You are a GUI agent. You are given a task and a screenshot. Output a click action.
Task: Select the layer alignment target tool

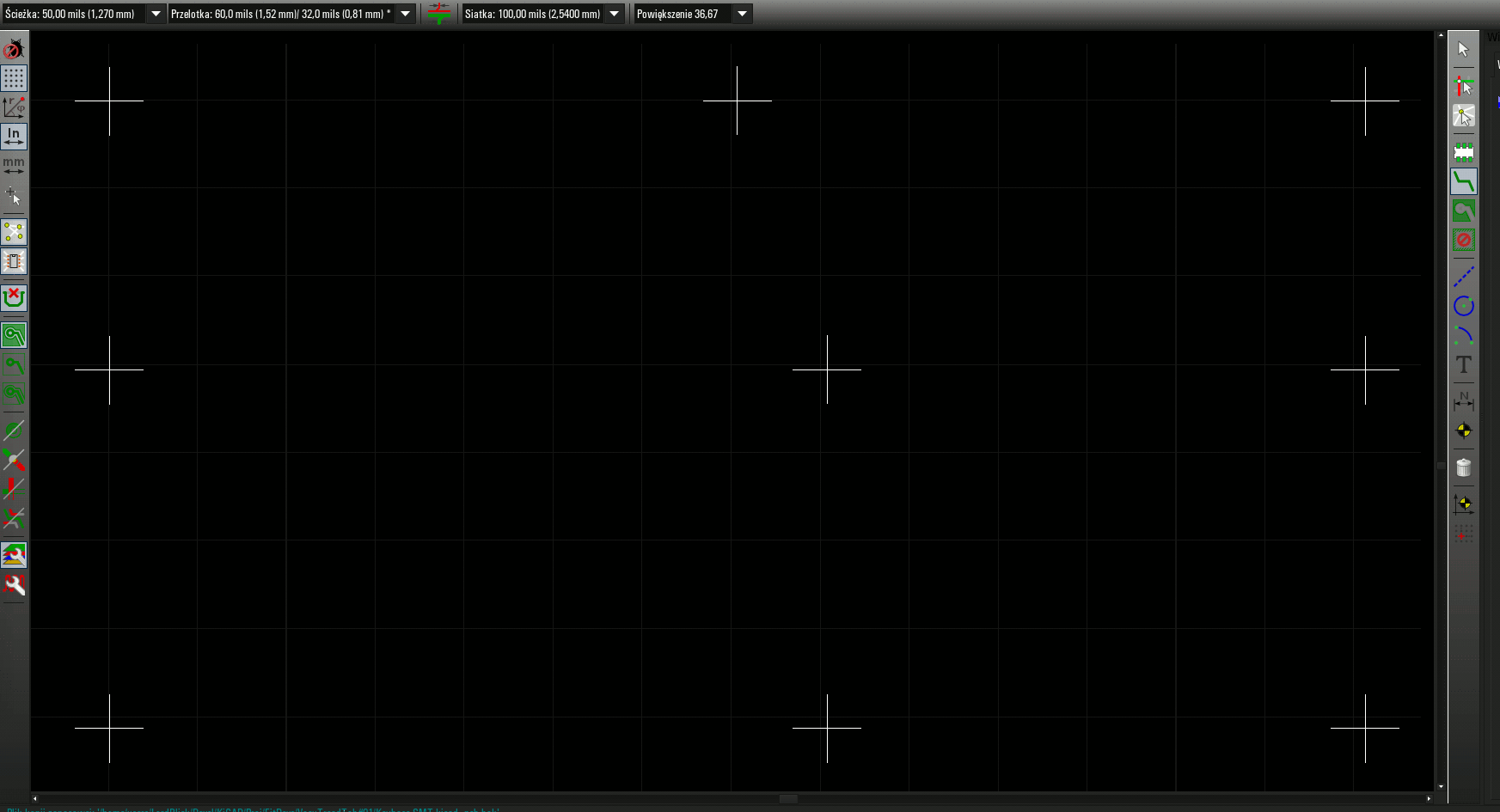coord(1464,430)
